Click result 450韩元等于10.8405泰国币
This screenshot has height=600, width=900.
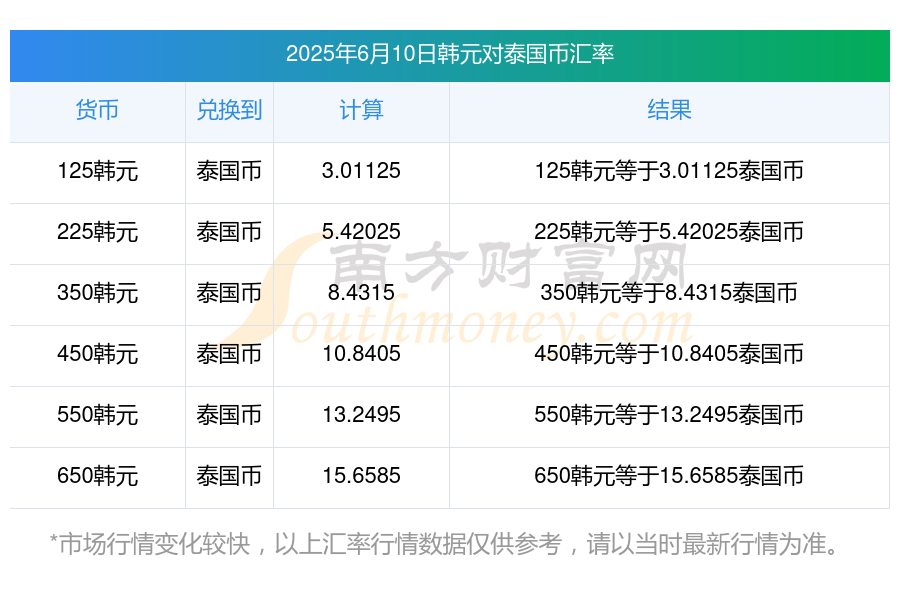(669, 354)
